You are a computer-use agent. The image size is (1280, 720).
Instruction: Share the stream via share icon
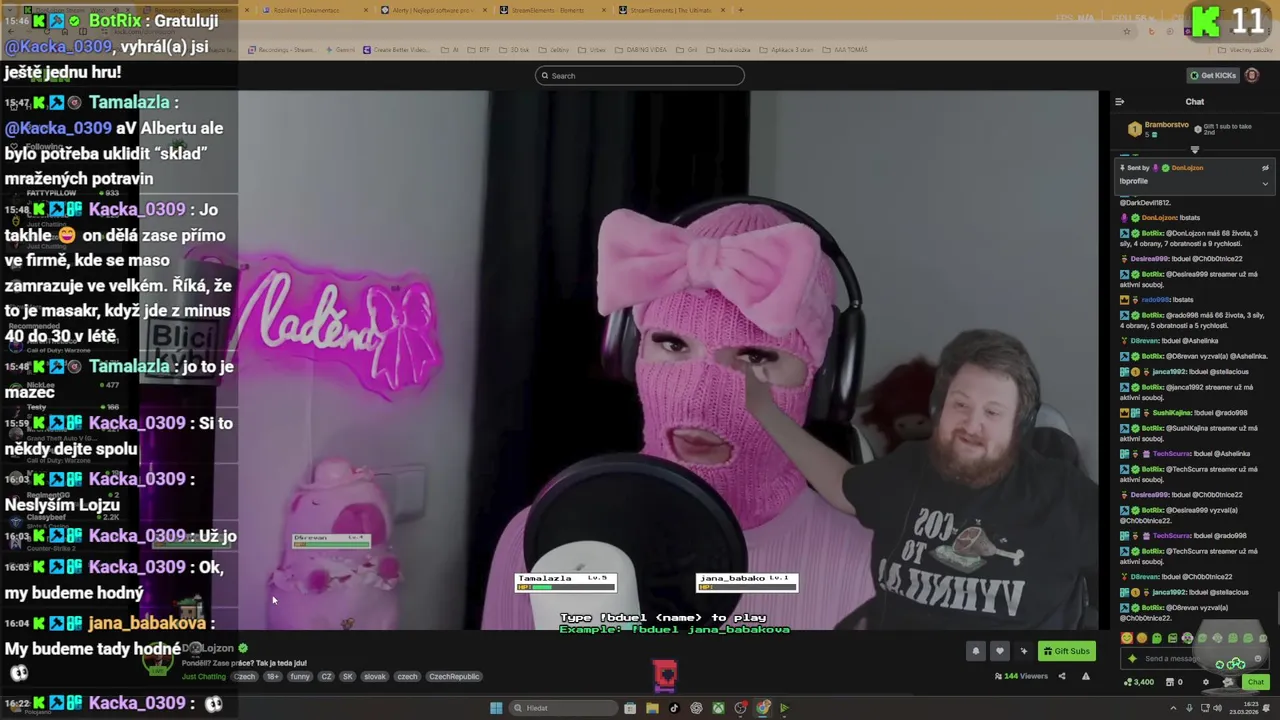1062,676
